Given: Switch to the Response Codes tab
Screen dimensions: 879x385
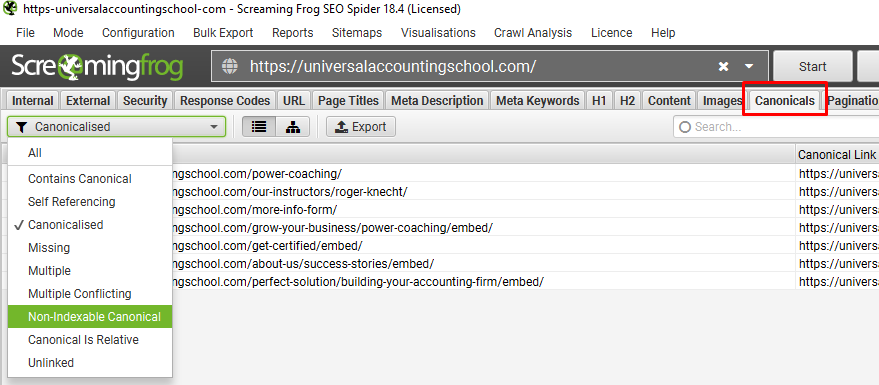Looking at the screenshot, I should (x=225, y=100).
